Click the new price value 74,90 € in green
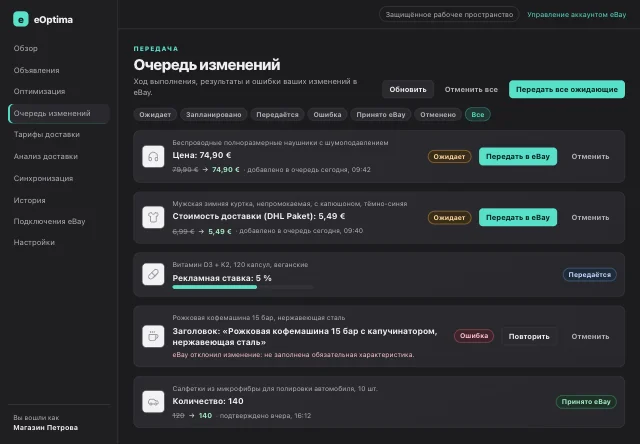The image size is (640, 444). pyautogui.click(x=226, y=170)
